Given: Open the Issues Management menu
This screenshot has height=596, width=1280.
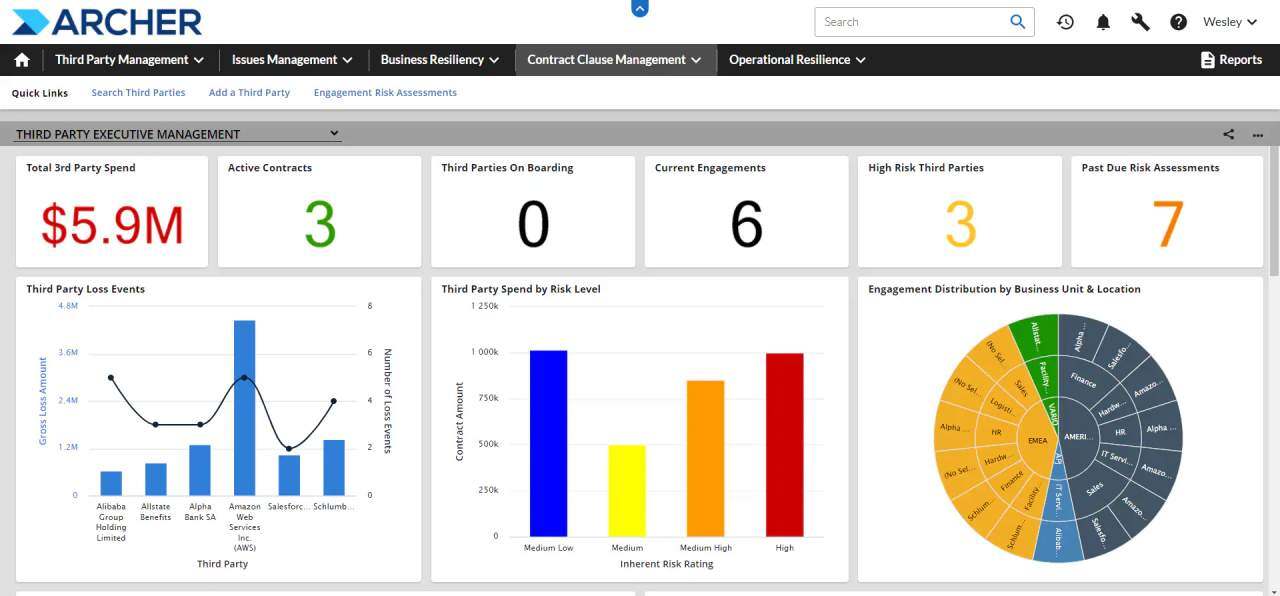Looking at the screenshot, I should click(291, 59).
